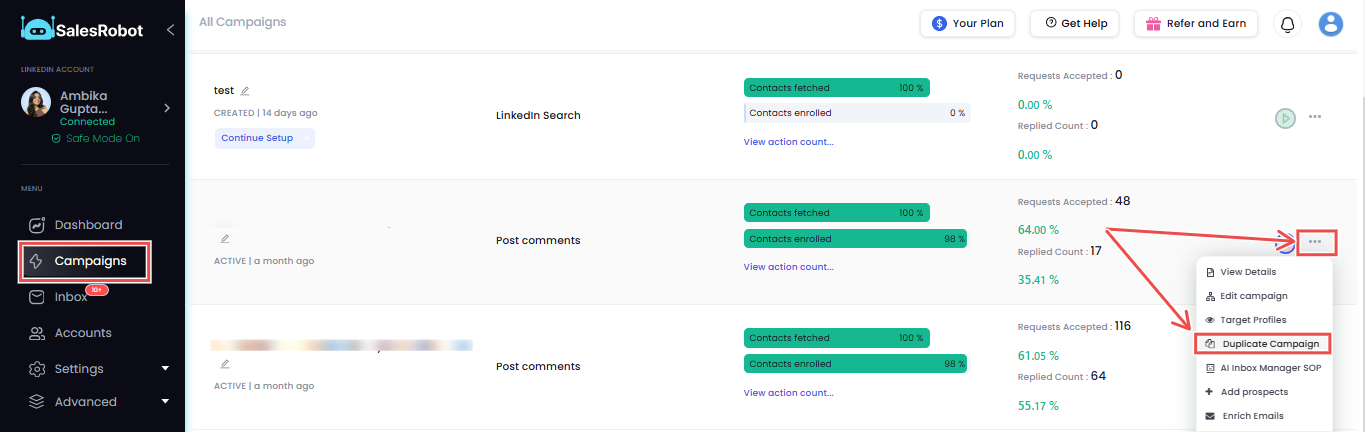Open the Accounts section in the sidebar
This screenshot has height=432, width=1365.
[x=82, y=333]
